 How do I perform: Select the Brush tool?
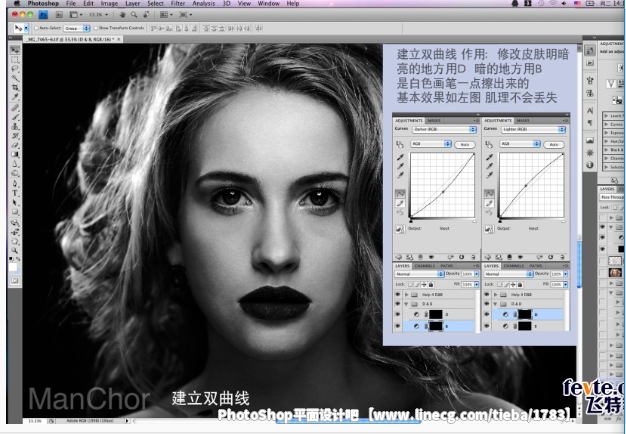pyautogui.click(x=15, y=117)
